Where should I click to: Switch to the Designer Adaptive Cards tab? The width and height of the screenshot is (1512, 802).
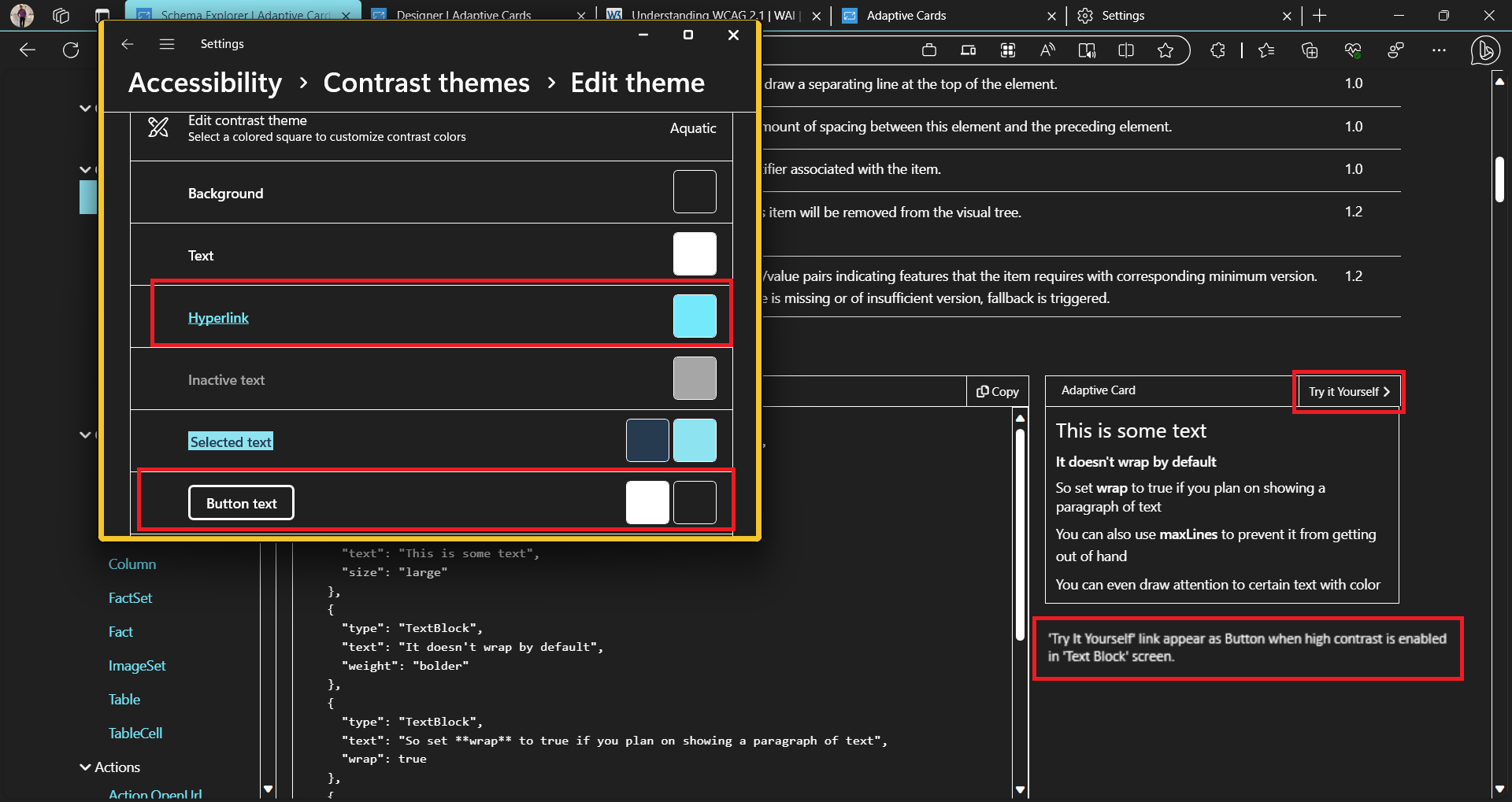click(x=463, y=15)
